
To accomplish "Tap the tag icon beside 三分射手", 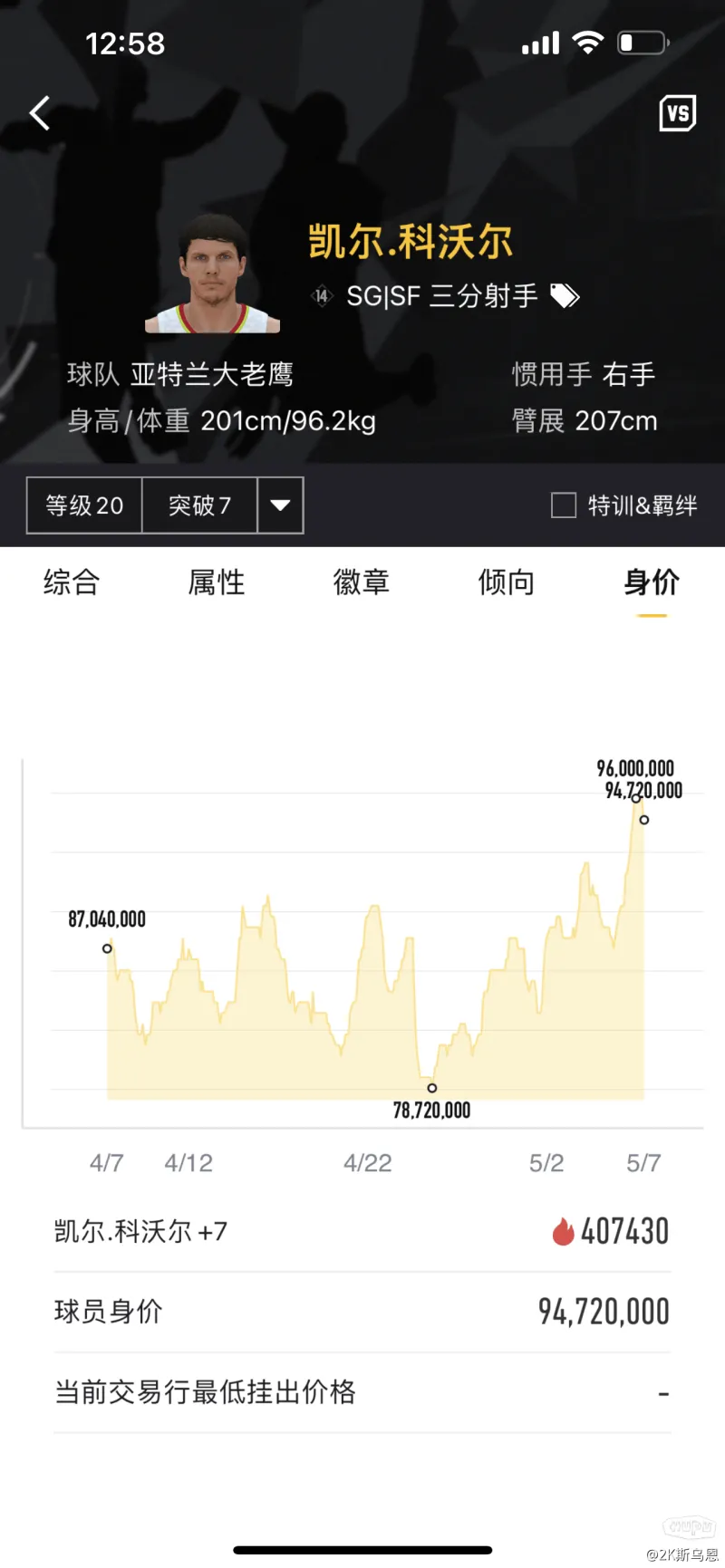I will [565, 296].
